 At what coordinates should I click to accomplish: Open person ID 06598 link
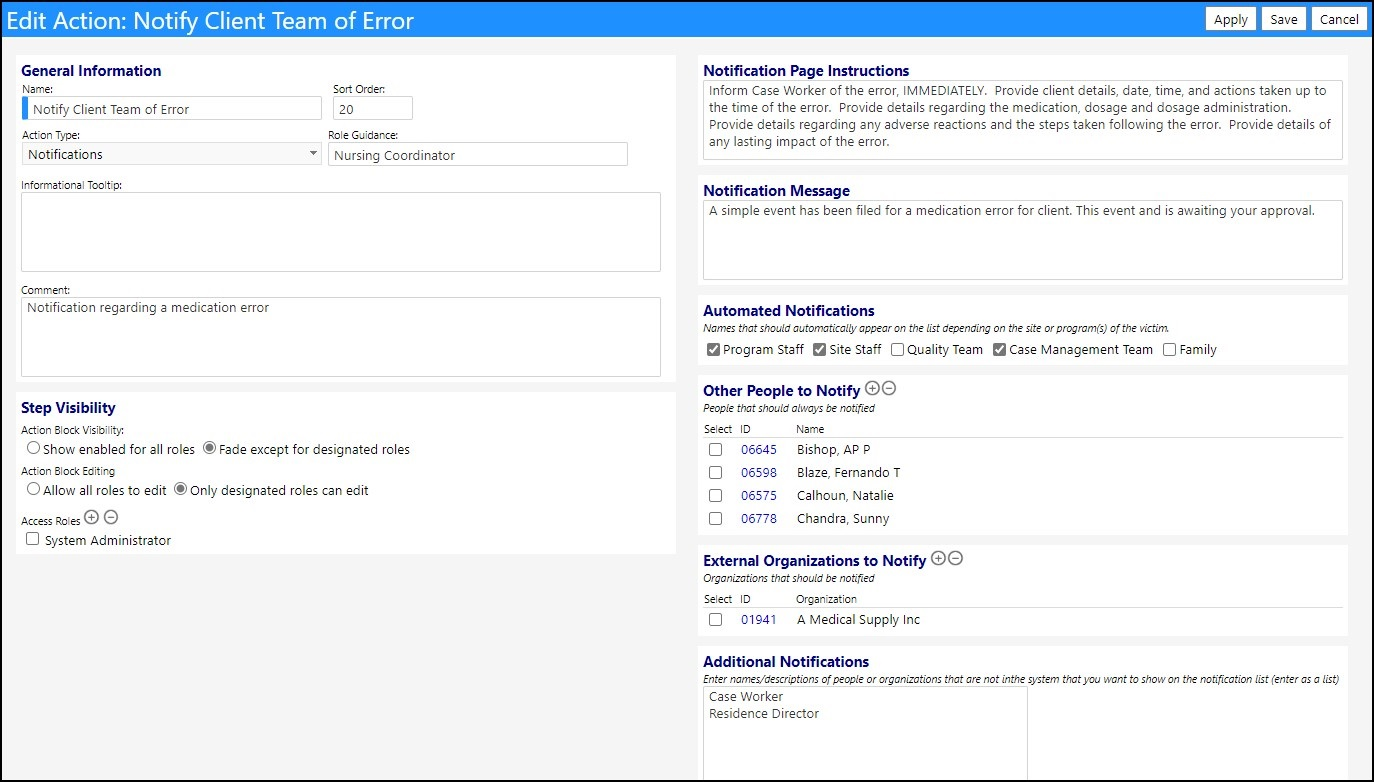tap(759, 473)
